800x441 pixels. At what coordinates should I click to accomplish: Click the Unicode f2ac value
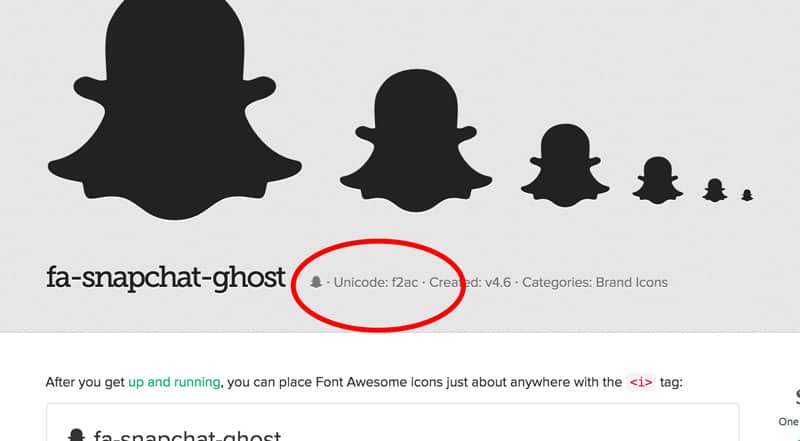(x=376, y=282)
